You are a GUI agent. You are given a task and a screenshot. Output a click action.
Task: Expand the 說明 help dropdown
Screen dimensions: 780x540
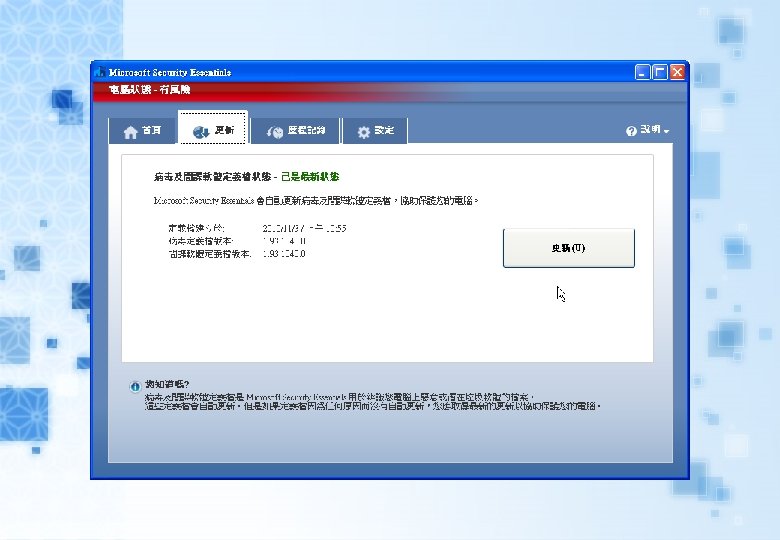click(648, 130)
